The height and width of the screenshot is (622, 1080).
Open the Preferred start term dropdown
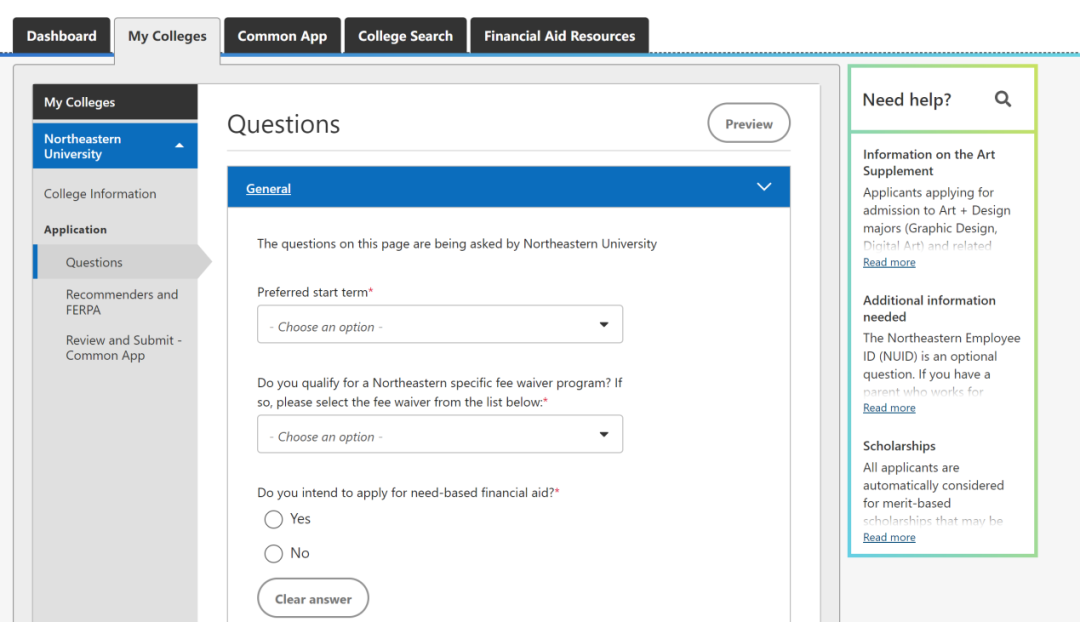pos(440,325)
